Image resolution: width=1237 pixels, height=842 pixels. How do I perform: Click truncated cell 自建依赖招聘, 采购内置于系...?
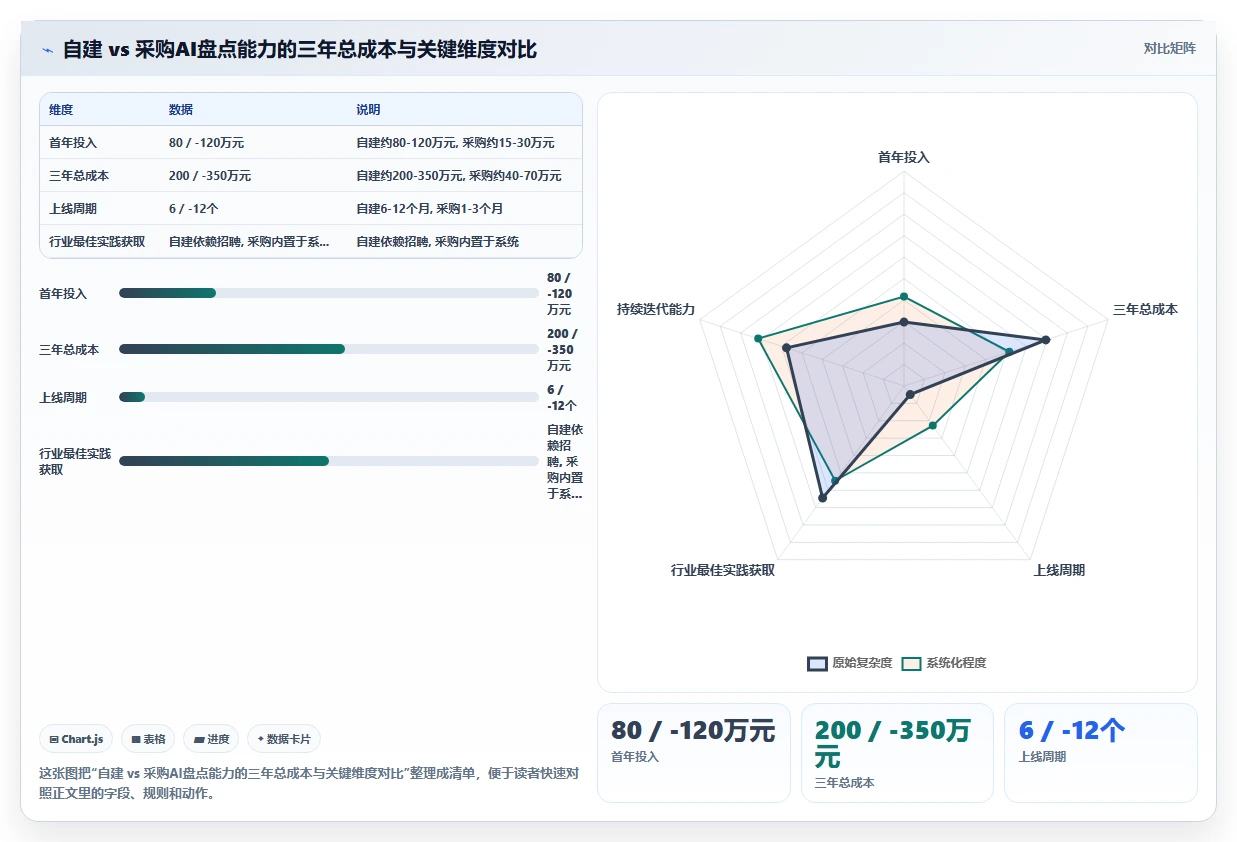(249, 242)
